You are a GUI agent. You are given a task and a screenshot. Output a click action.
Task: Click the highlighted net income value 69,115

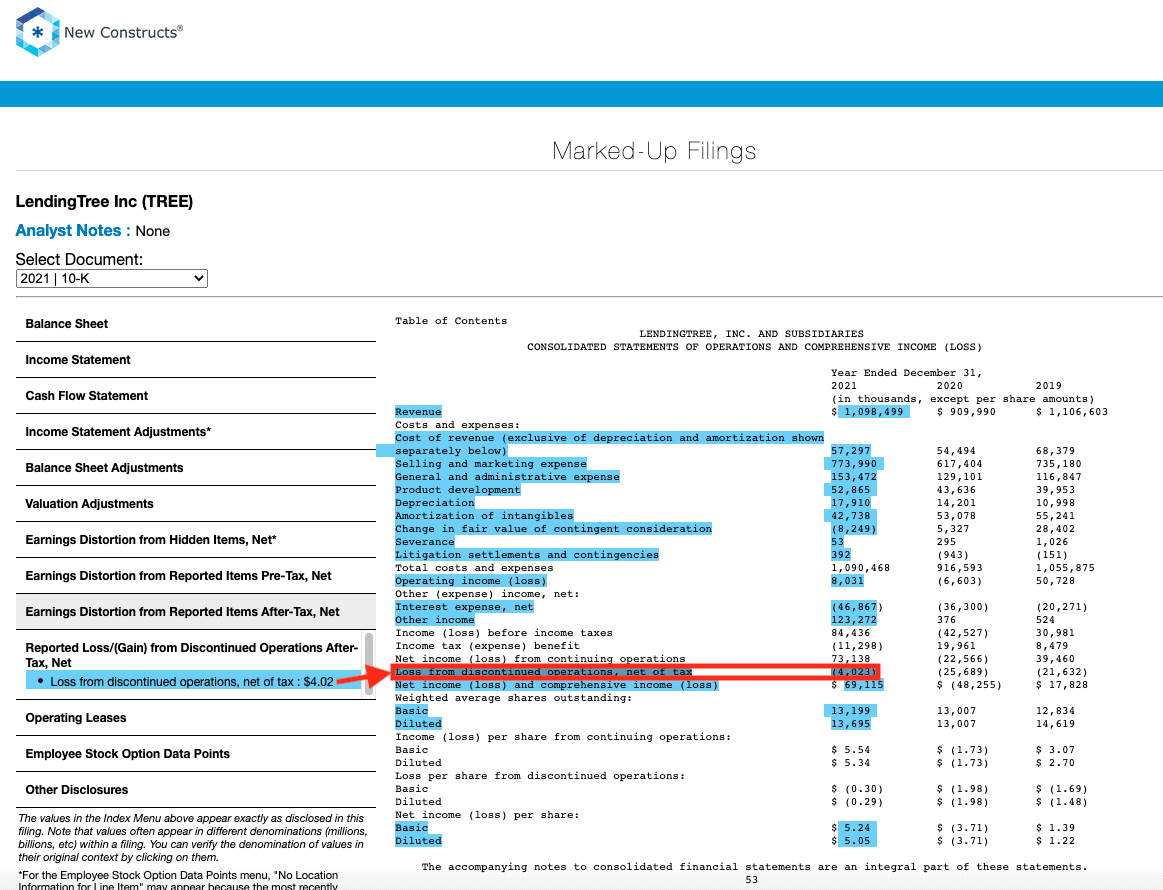point(863,685)
